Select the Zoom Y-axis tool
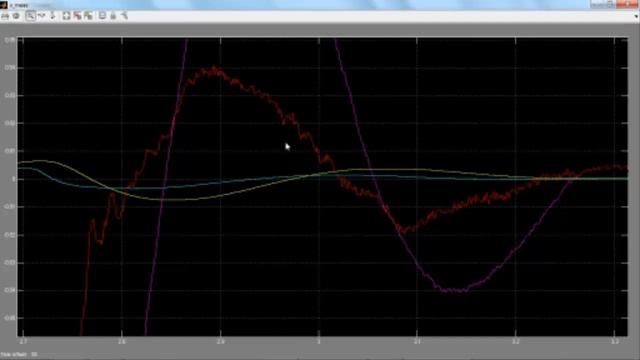640x360 pixels. click(x=53, y=16)
